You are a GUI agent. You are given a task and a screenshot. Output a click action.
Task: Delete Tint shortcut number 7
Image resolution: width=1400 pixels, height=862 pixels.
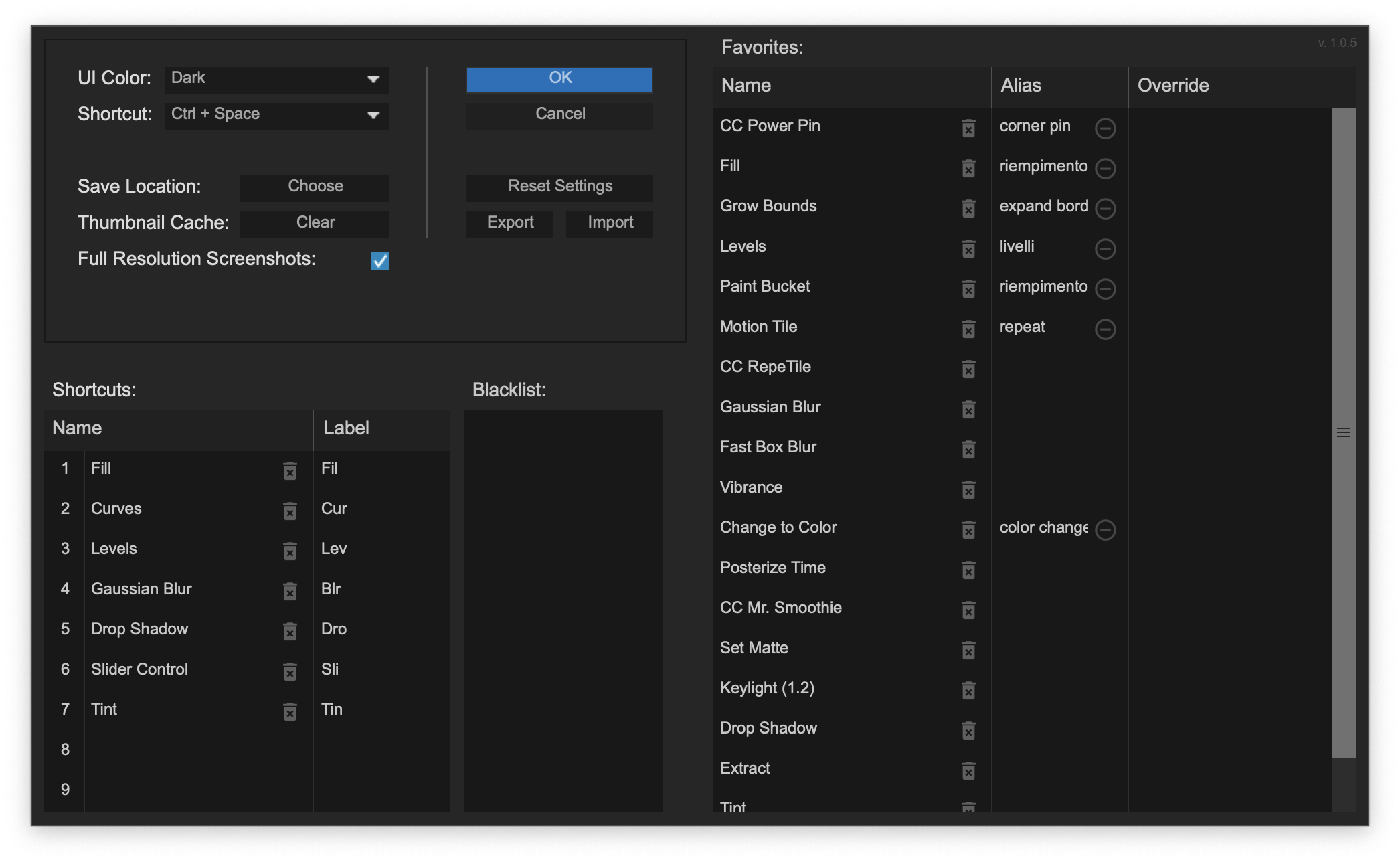pos(290,711)
